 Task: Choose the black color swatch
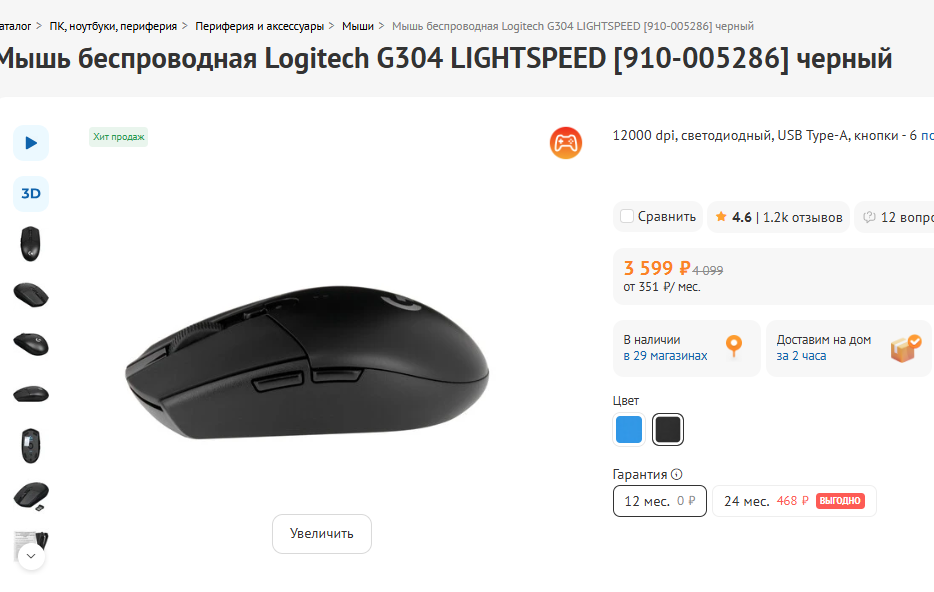[668, 430]
